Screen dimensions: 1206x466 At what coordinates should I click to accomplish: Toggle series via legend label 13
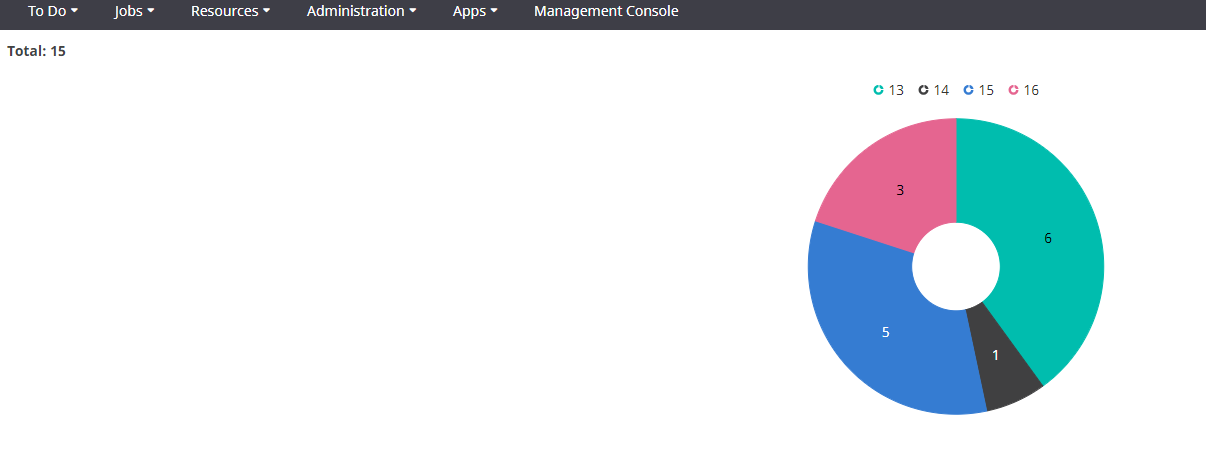(896, 90)
